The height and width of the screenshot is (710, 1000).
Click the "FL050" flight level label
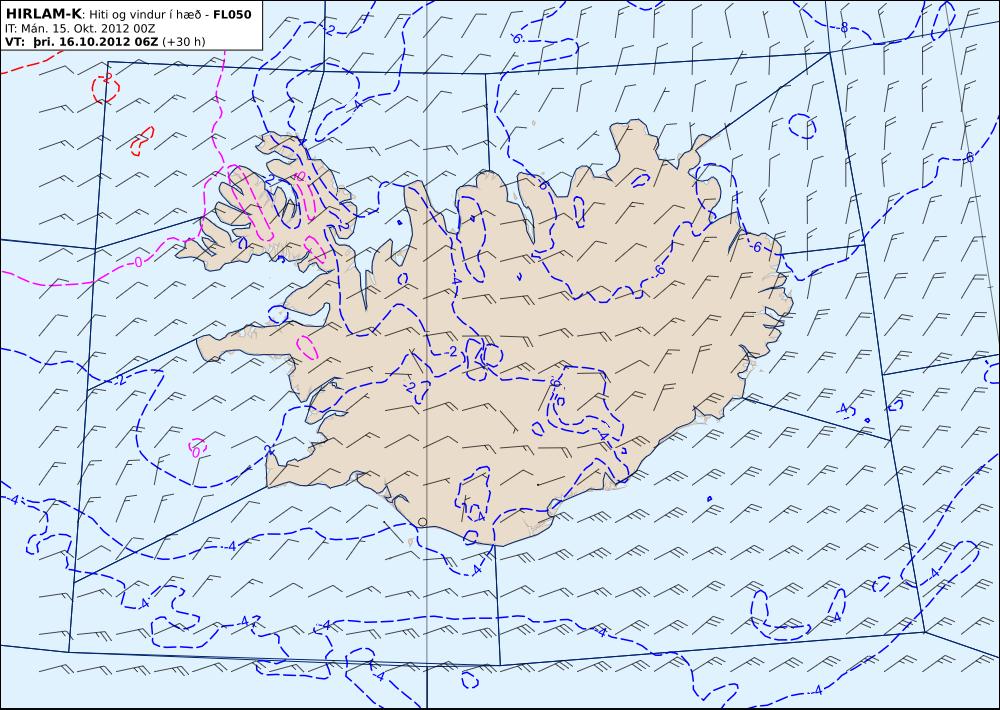pyautogui.click(x=232, y=14)
